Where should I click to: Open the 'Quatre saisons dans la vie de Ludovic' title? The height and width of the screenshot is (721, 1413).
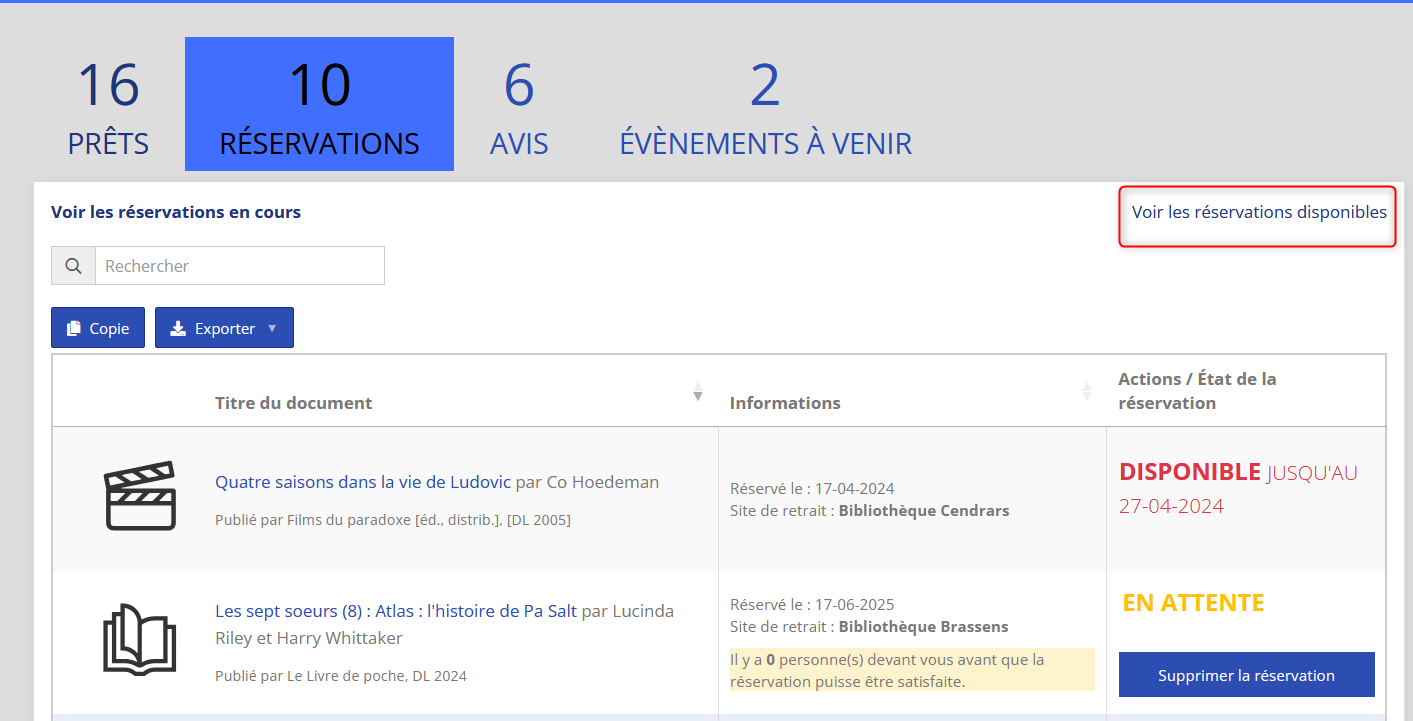coord(362,482)
